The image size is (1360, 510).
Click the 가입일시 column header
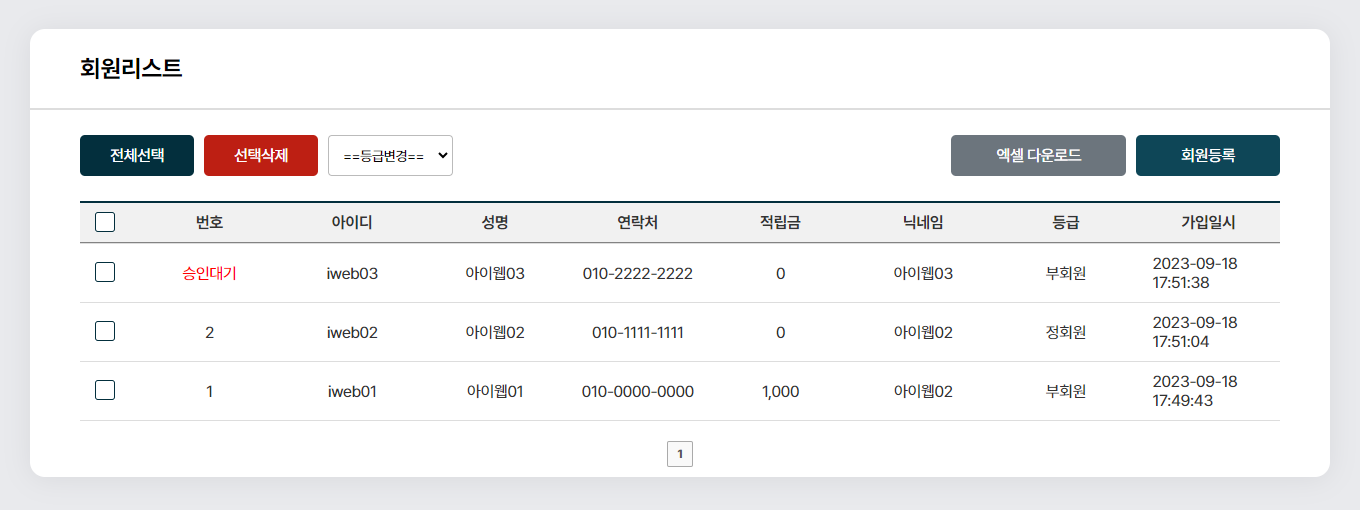pyautogui.click(x=1208, y=222)
